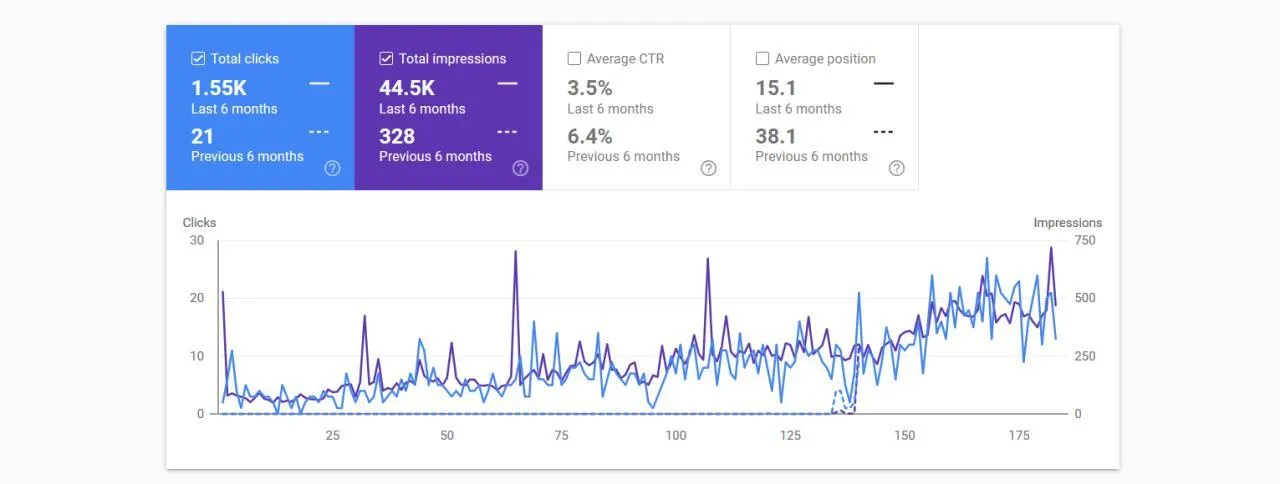Click the previous clicks value 21
Screen dimensions: 1280x484
pos(203,136)
